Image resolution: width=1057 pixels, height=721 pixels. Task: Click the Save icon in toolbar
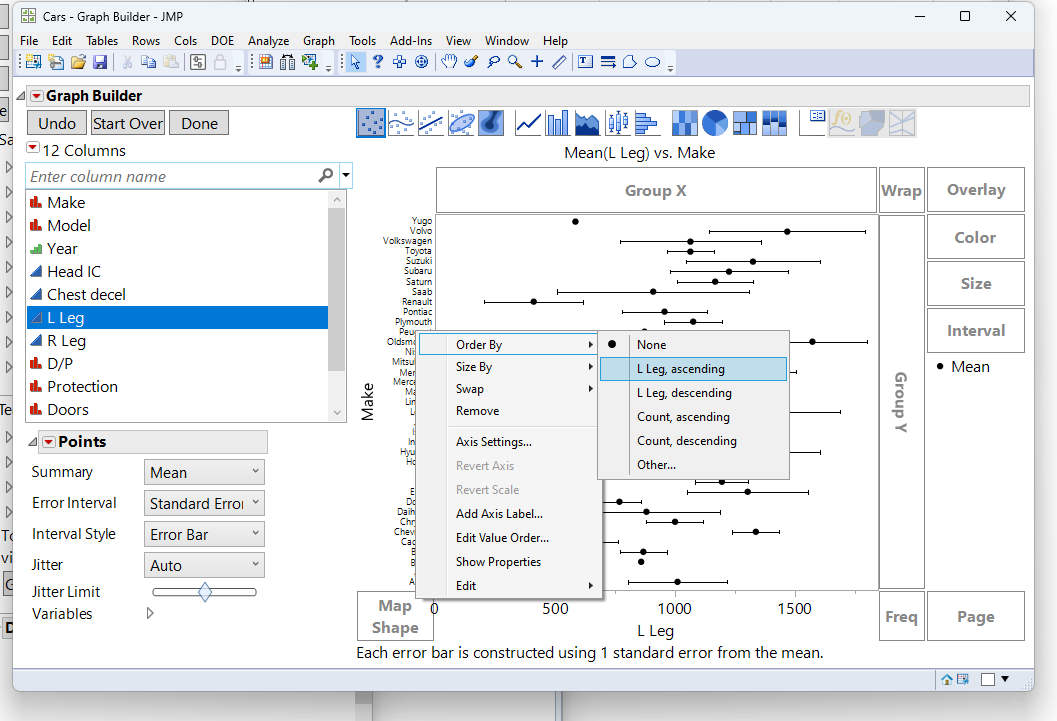click(100, 62)
